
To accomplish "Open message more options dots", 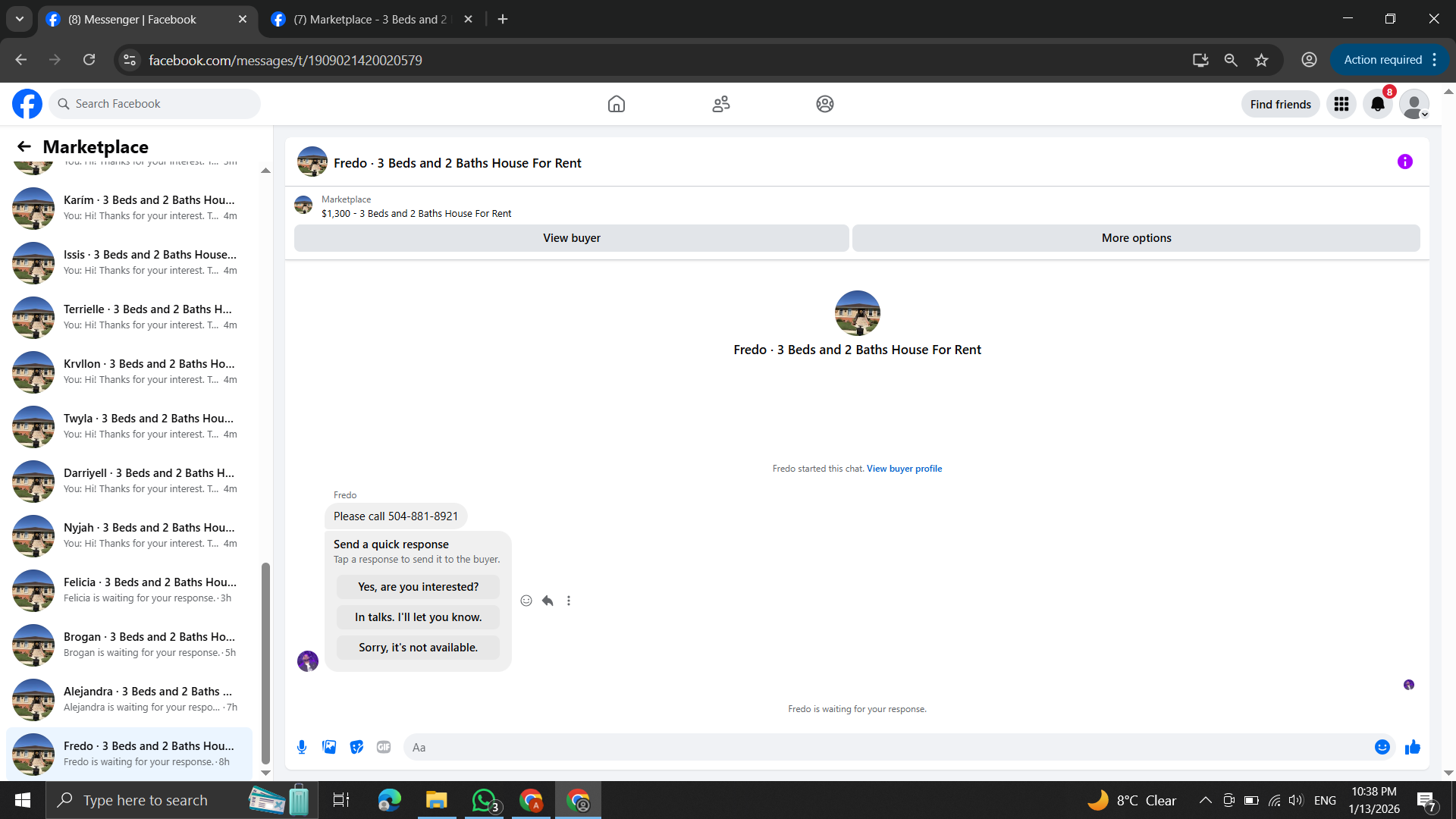I will [569, 601].
